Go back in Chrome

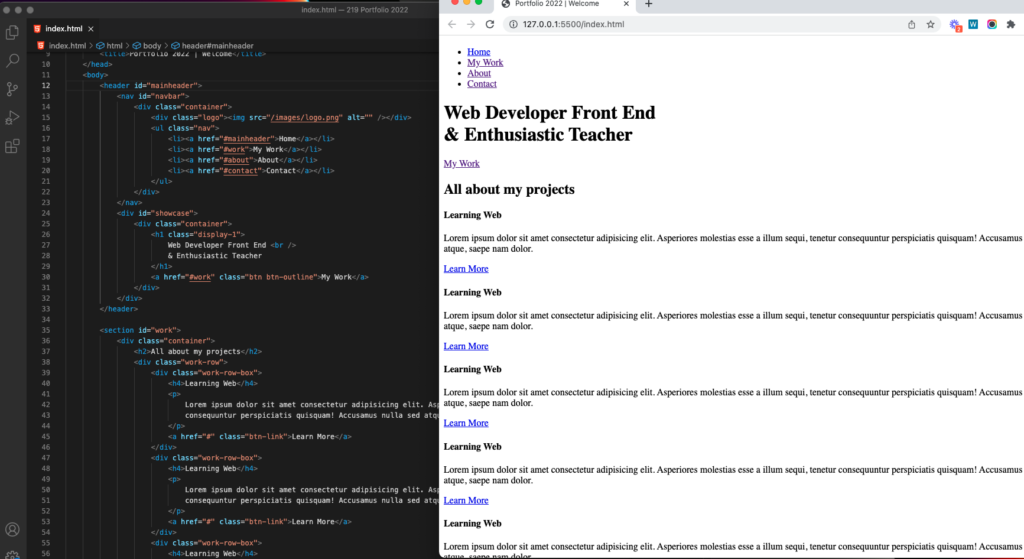point(452,24)
